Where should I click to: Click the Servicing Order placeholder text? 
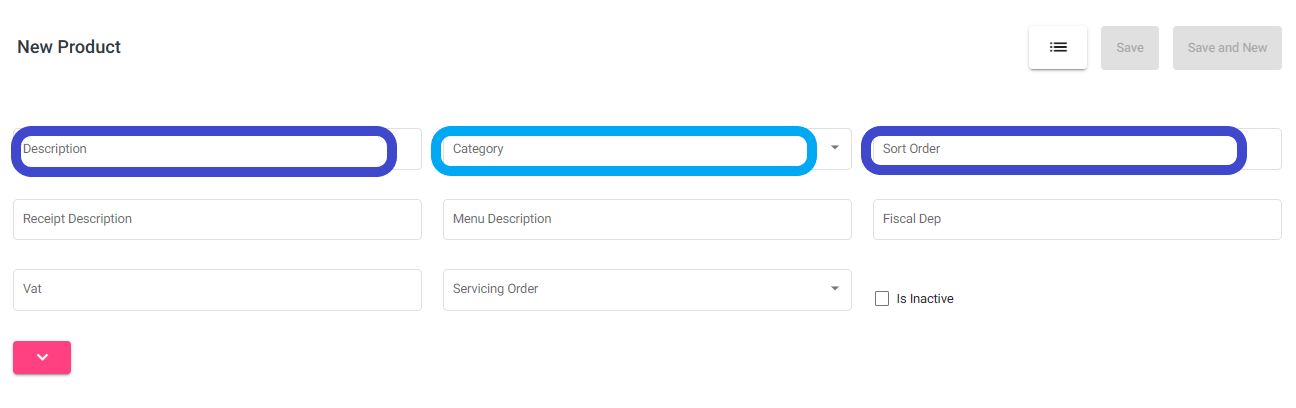coord(495,289)
